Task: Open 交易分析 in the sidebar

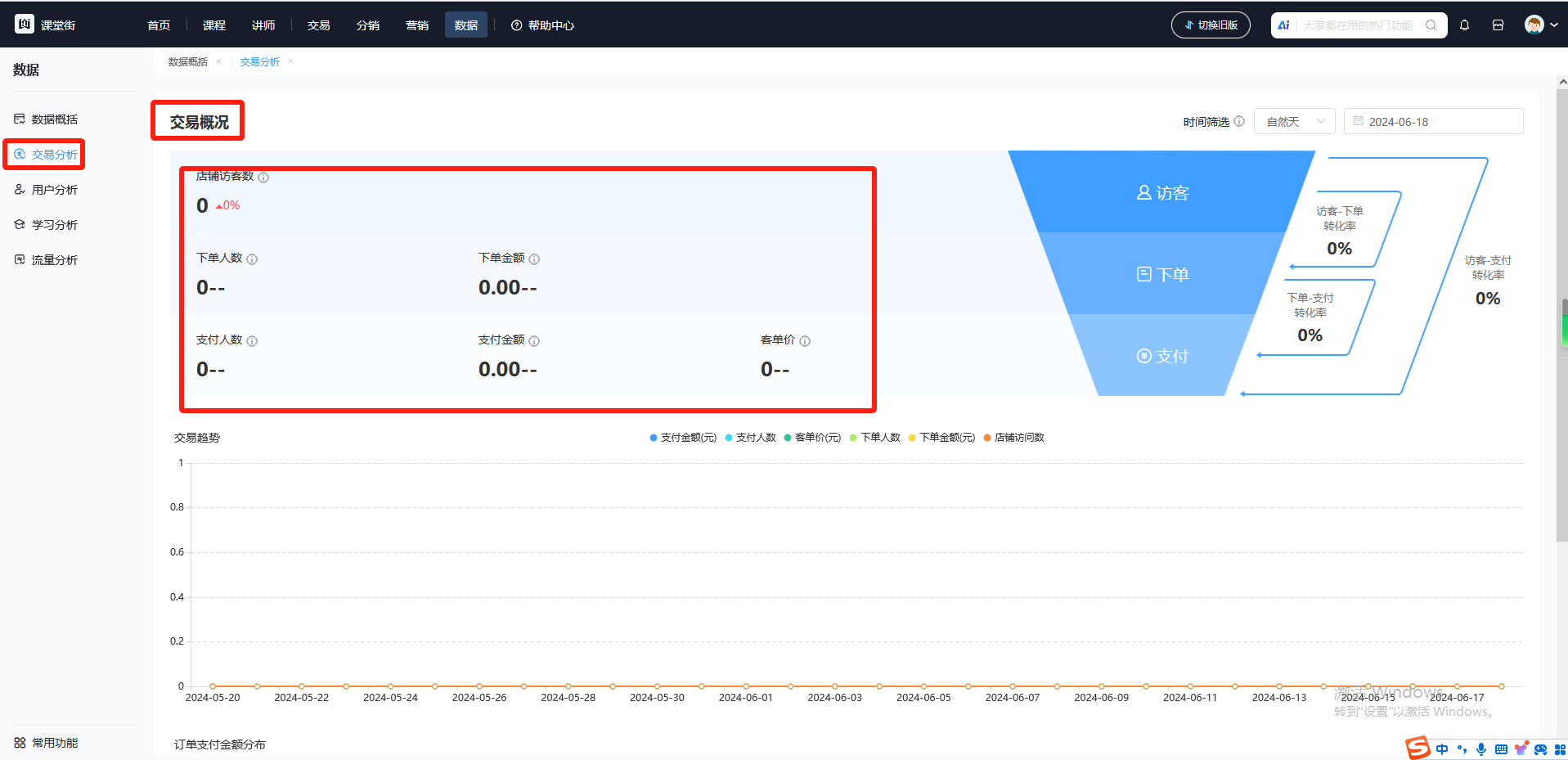Action: pyautogui.click(x=54, y=155)
